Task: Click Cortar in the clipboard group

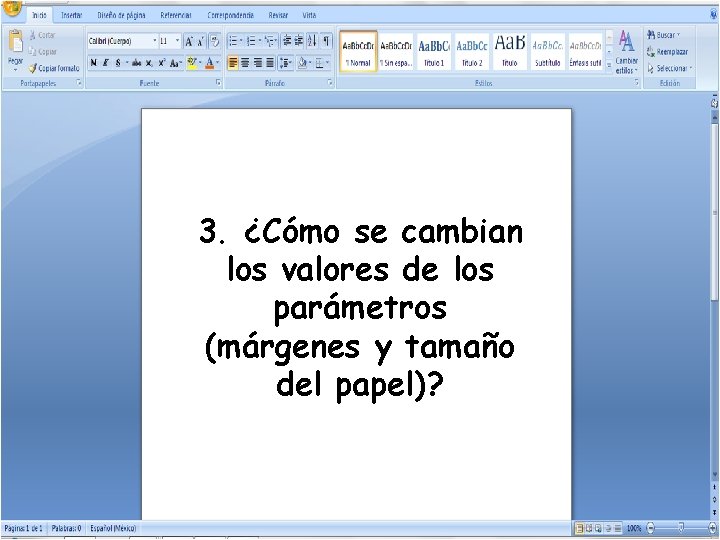Action: (x=42, y=35)
